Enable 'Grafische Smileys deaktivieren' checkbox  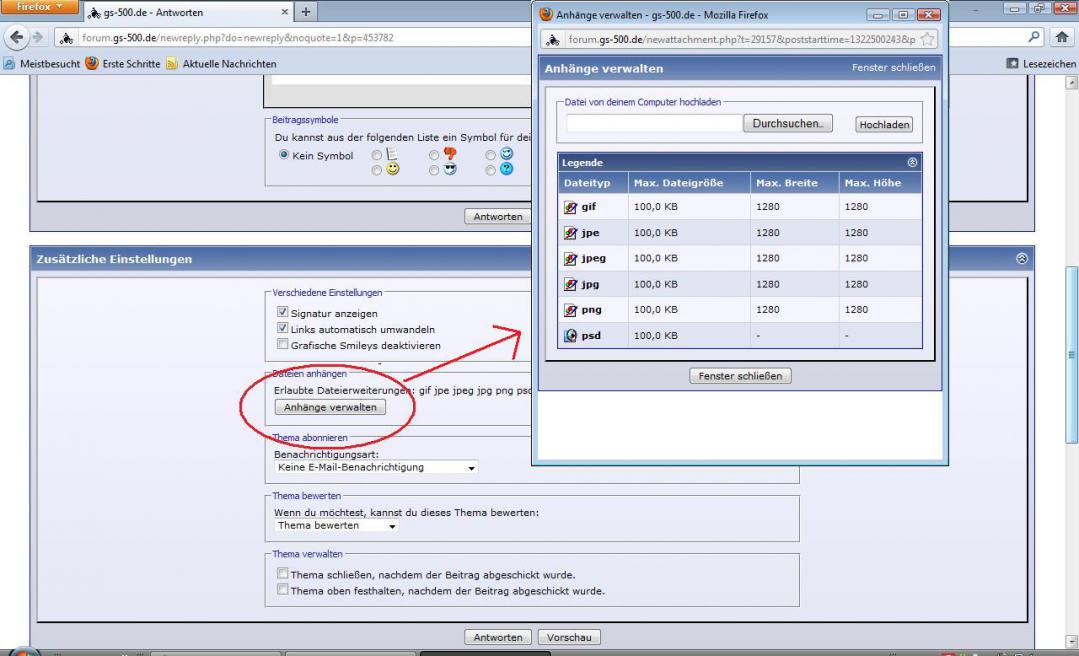click(282, 345)
